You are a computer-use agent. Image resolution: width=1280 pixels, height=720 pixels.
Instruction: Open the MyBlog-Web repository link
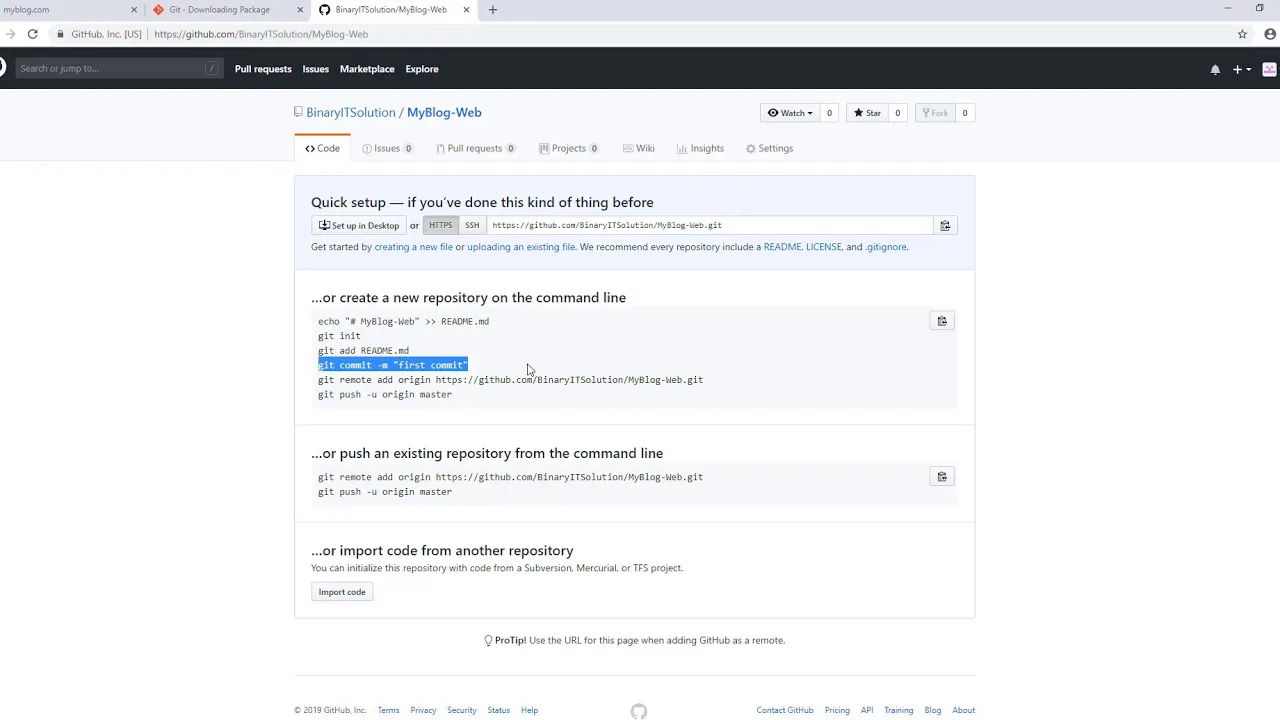pos(444,113)
